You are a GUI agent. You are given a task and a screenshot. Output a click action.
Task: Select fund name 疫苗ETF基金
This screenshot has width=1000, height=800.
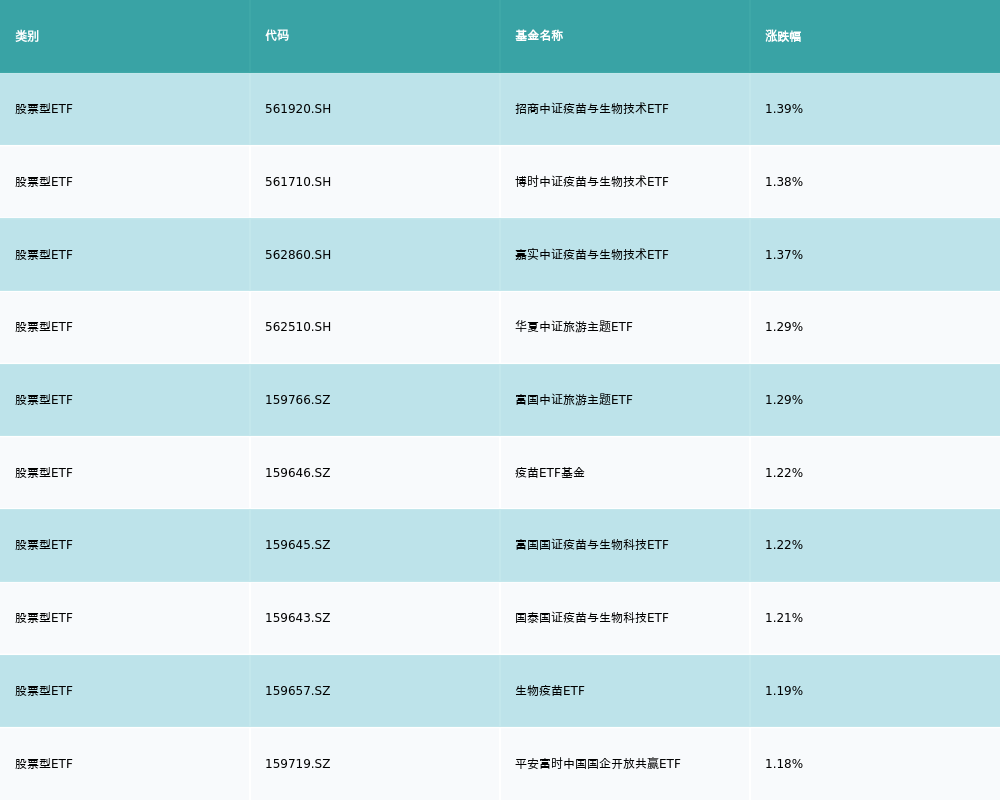[550, 473]
